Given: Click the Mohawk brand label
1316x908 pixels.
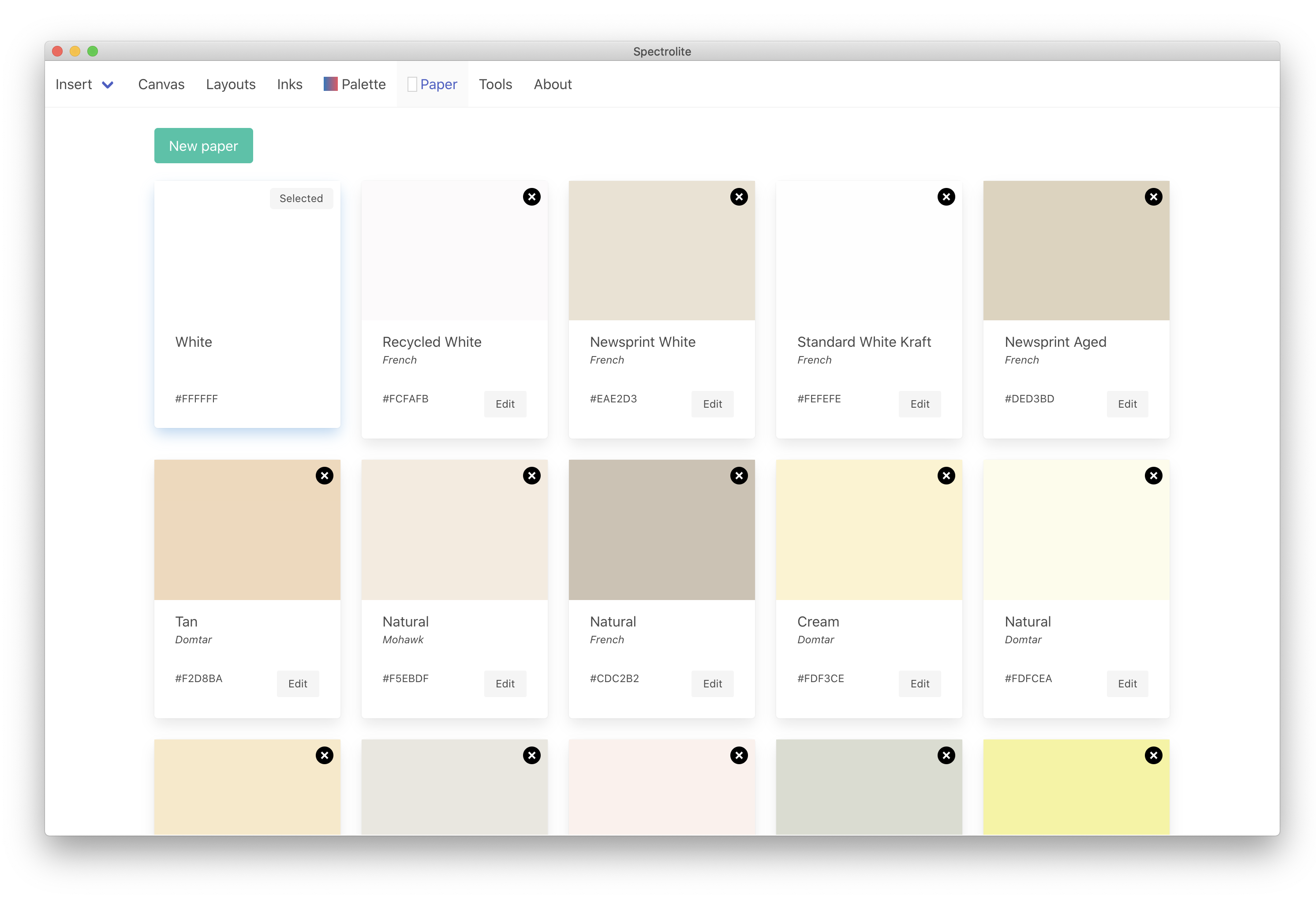Looking at the screenshot, I should point(403,639).
